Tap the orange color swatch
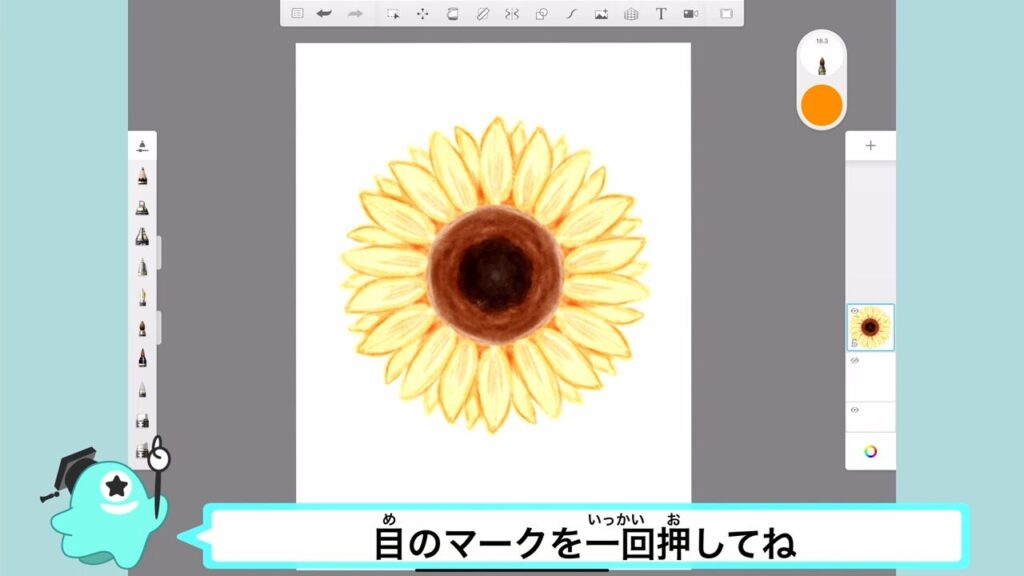The image size is (1024, 576). coord(821,104)
